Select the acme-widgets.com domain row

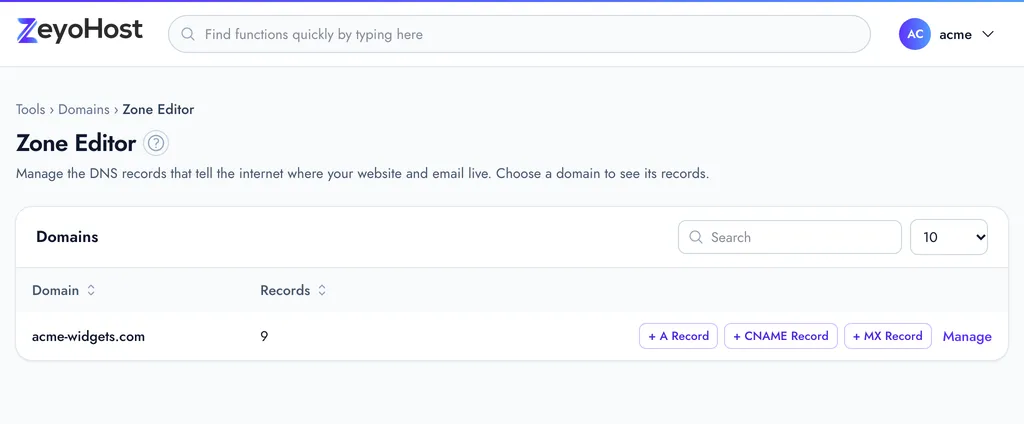pos(512,336)
